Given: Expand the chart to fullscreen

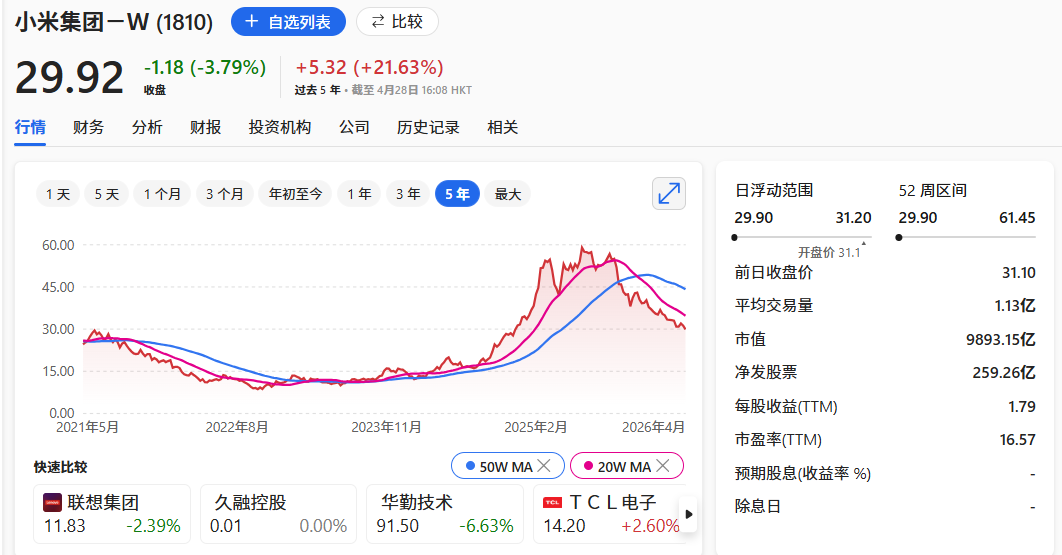Looking at the screenshot, I should point(668,194).
